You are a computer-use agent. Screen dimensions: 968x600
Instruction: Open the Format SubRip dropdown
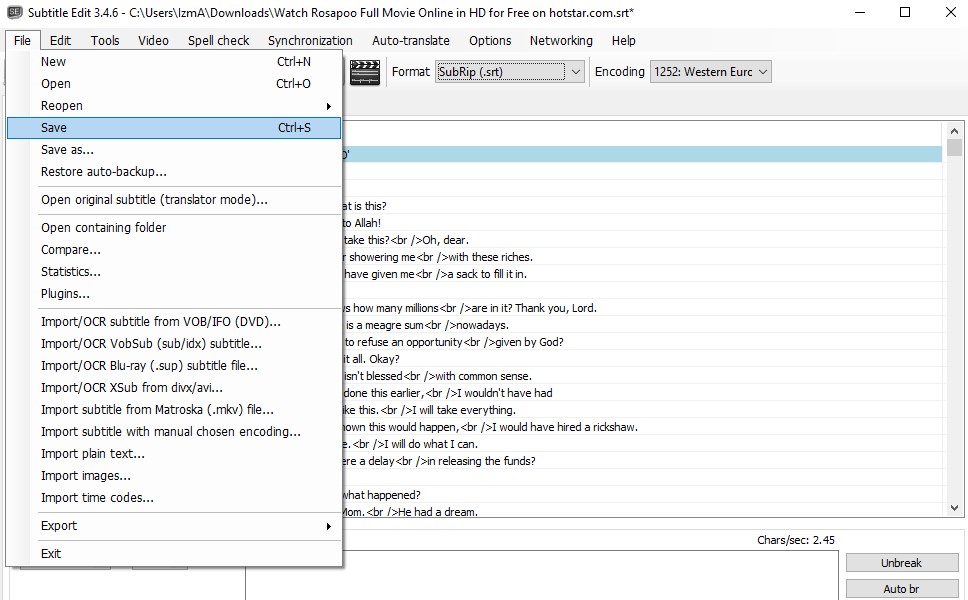[x=510, y=72]
